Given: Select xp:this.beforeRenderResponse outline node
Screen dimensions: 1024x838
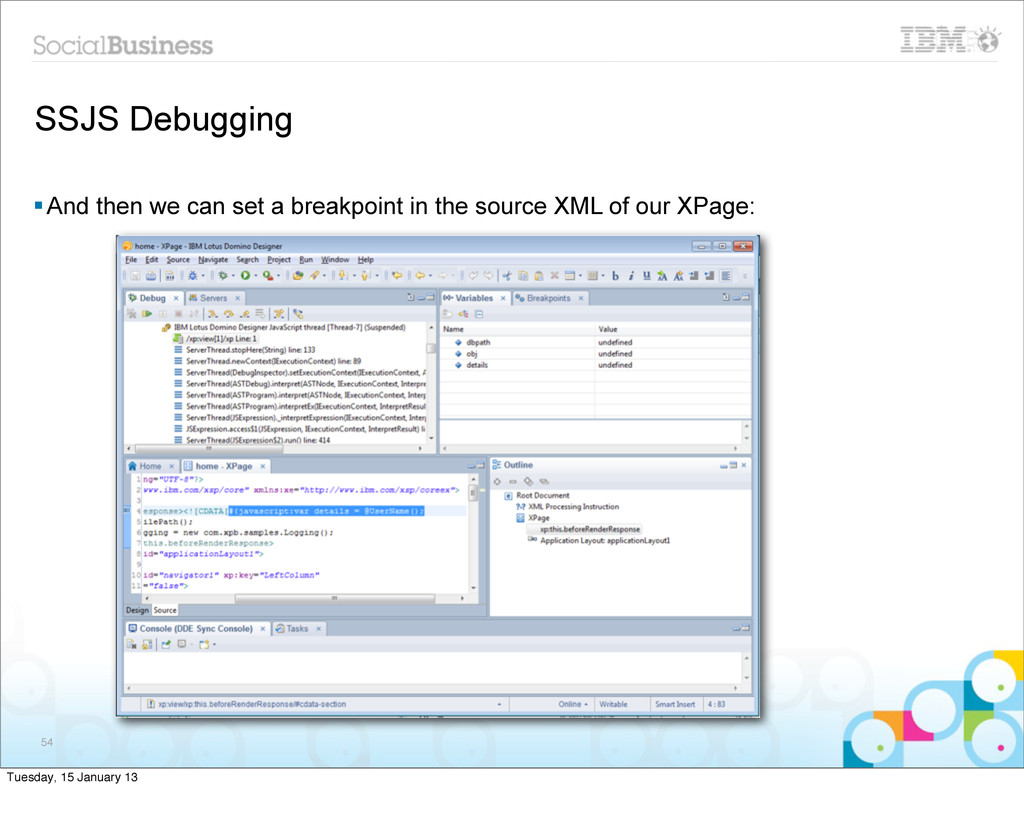Looking at the screenshot, I should pos(590,529).
